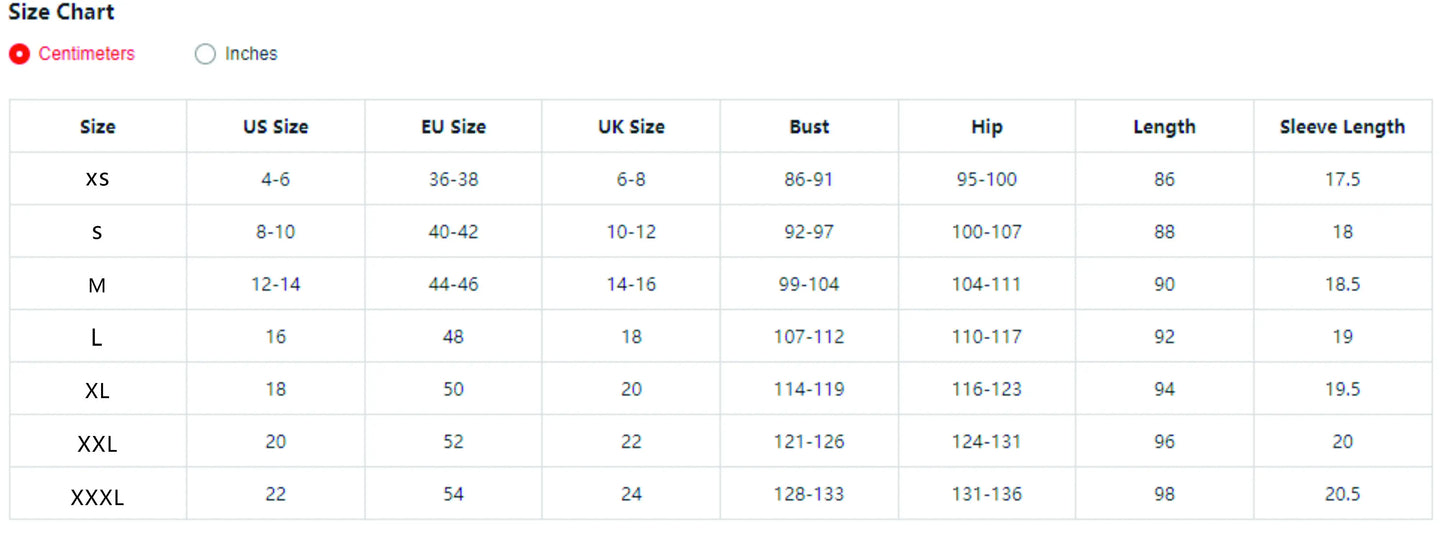
Task: Click the XS size row label
Action: pyautogui.click(x=97, y=180)
